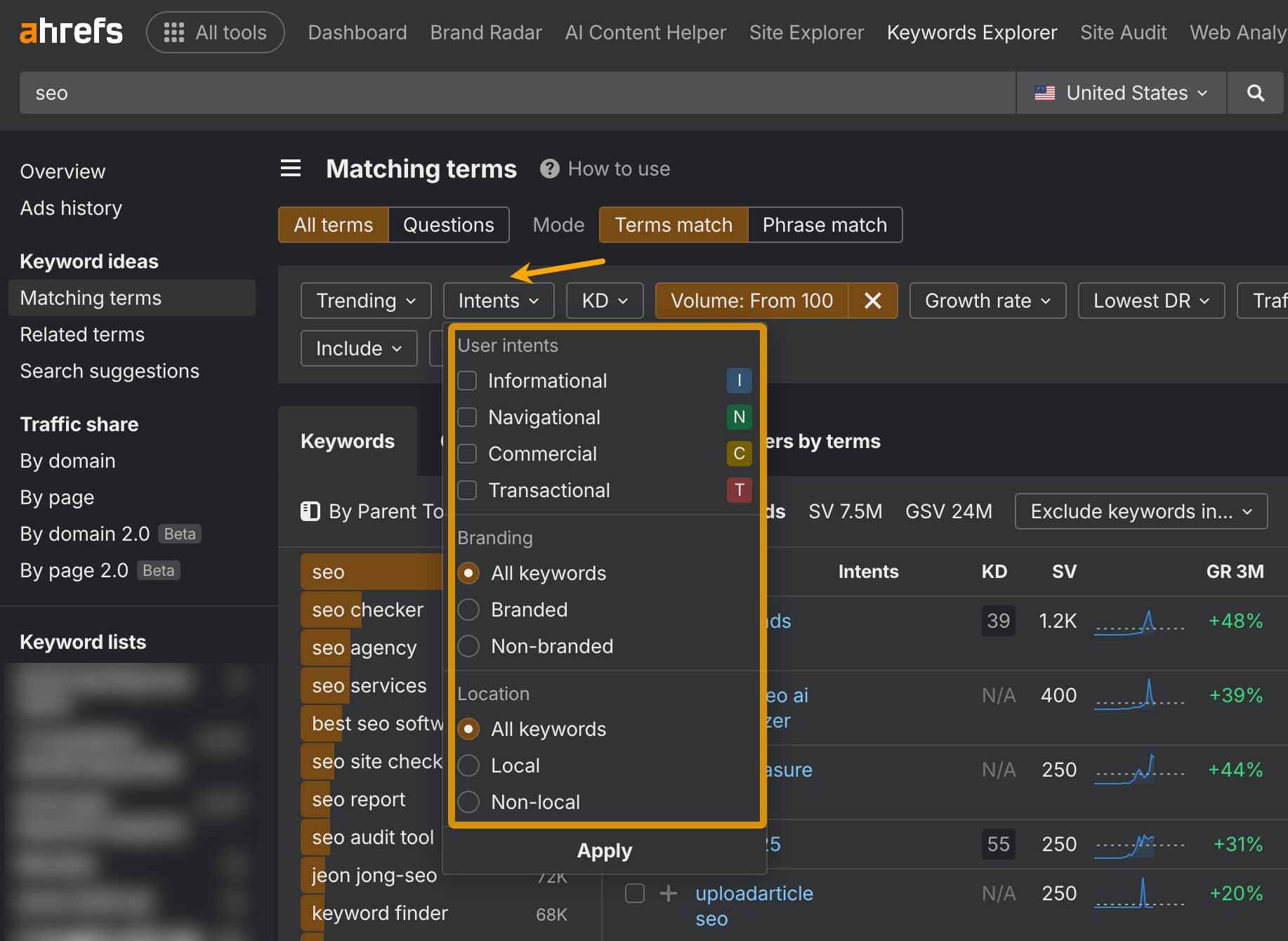
Task: Remove the Volume From 100 filter
Action: tap(873, 301)
